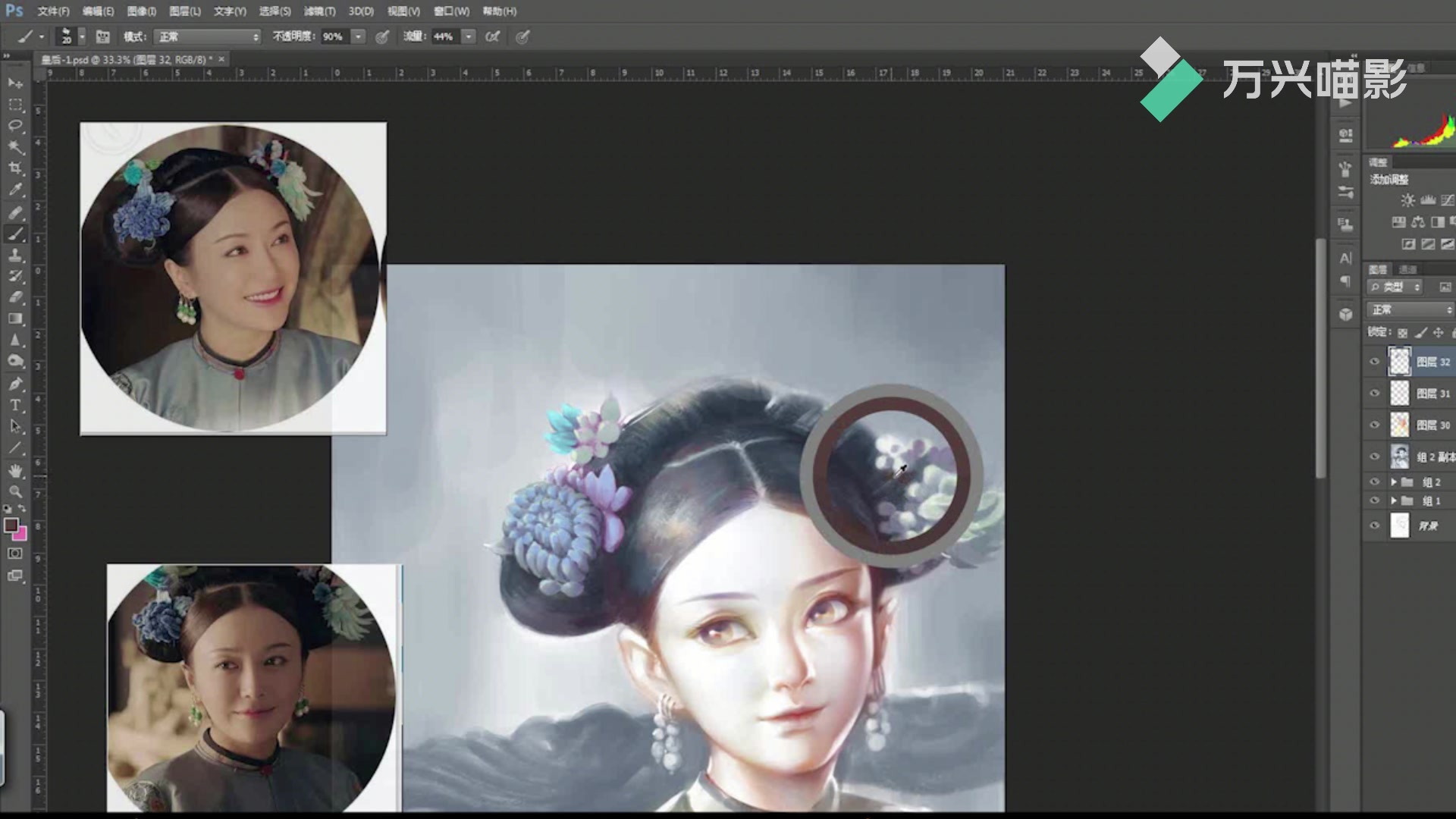The image size is (1456, 819).
Task: Open the tool preset picker arrow
Action: tap(42, 36)
